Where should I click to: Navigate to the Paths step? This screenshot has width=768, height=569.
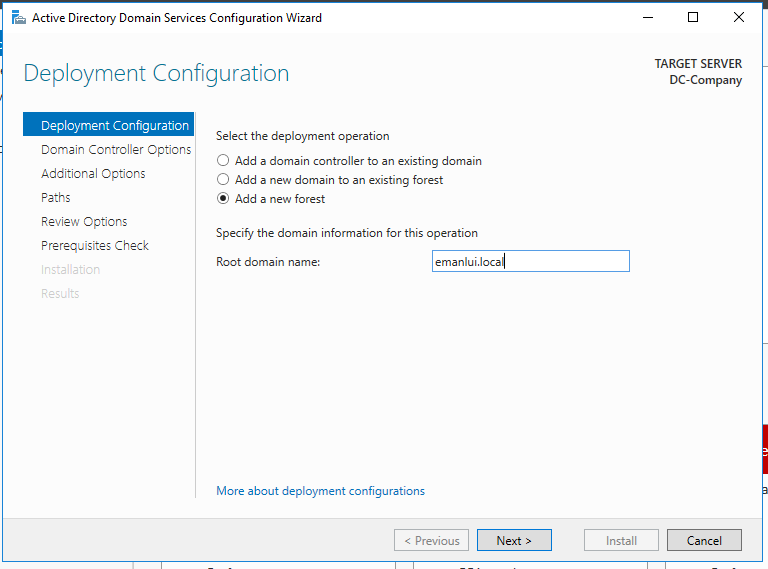point(56,198)
